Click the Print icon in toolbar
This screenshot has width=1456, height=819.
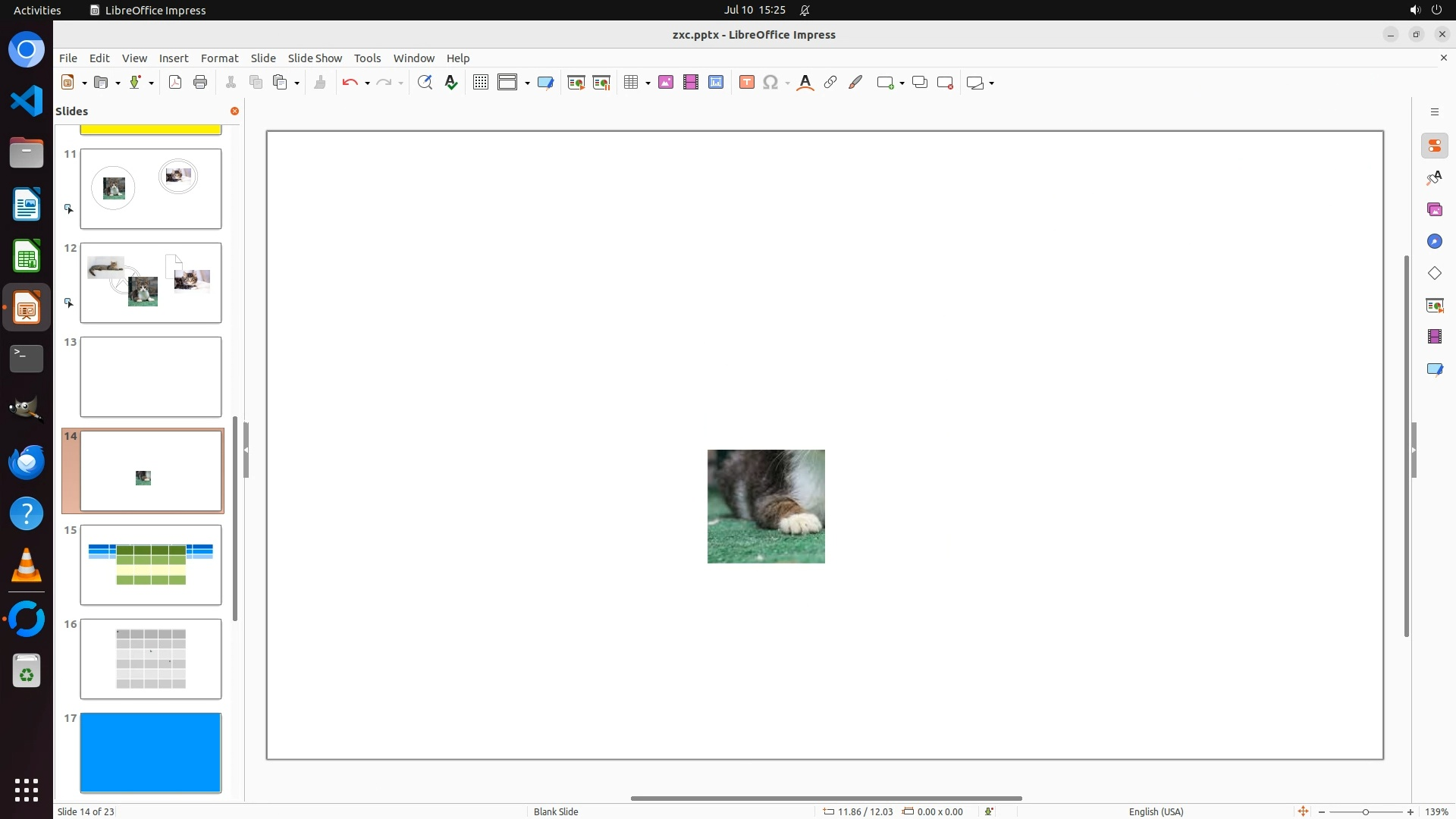pos(200,83)
